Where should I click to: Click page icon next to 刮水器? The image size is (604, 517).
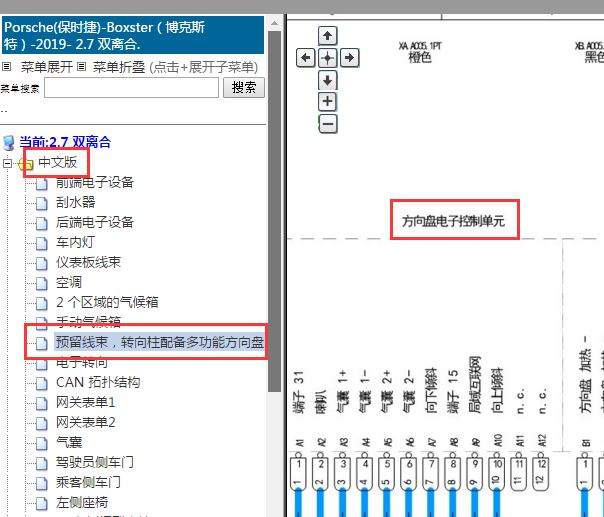pyautogui.click(x=42, y=203)
